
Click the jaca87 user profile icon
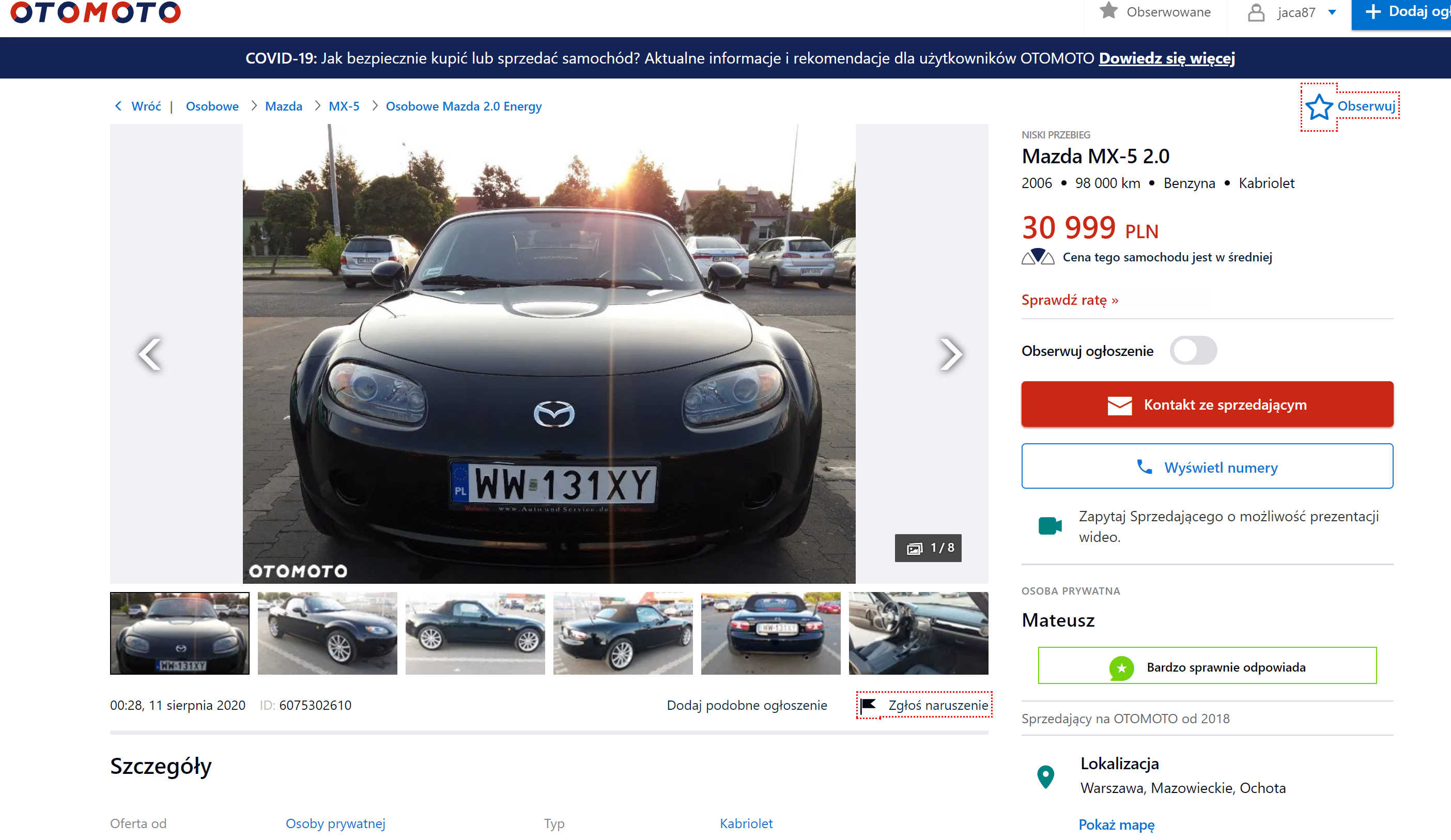click(1256, 13)
